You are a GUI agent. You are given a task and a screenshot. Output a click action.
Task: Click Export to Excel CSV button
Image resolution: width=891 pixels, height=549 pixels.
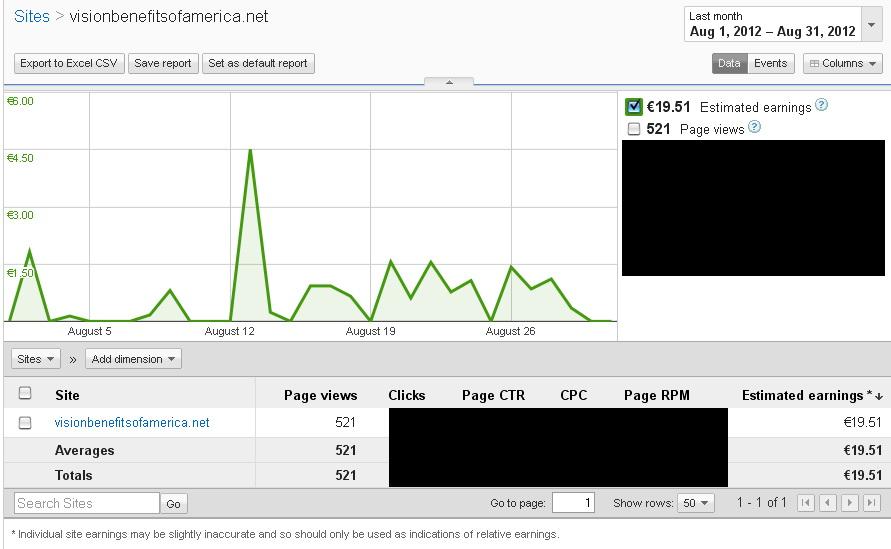[x=69, y=63]
